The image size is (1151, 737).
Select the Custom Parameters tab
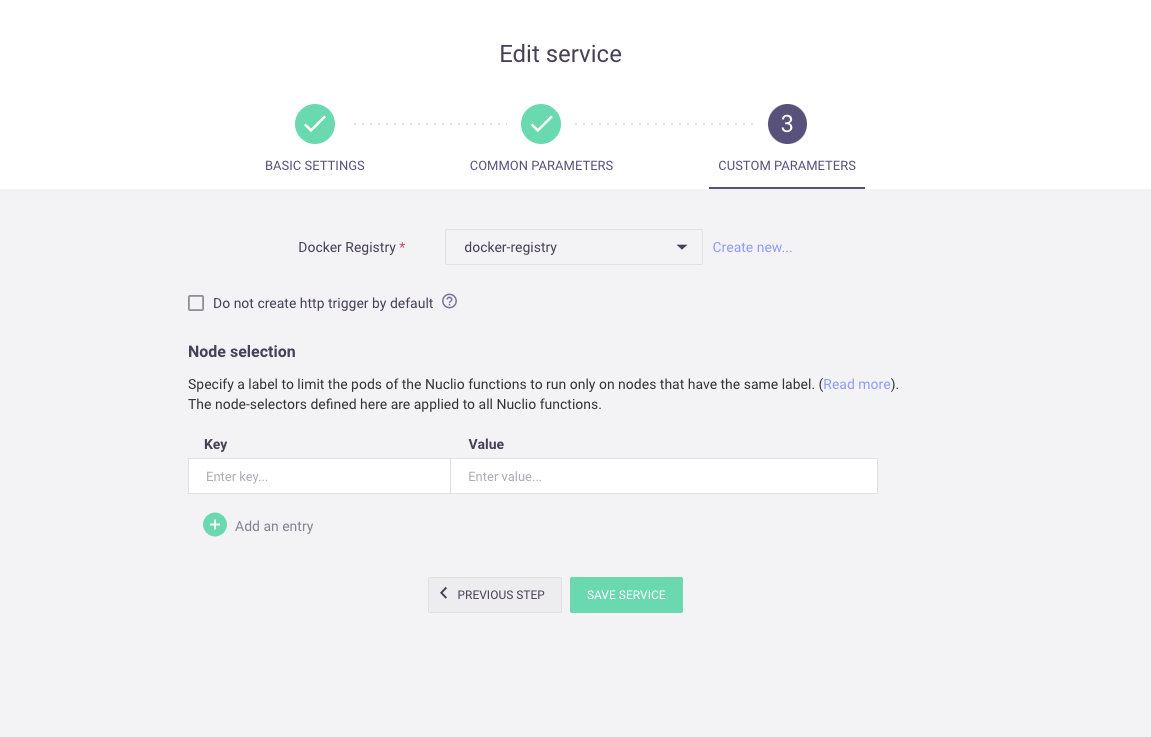point(786,165)
